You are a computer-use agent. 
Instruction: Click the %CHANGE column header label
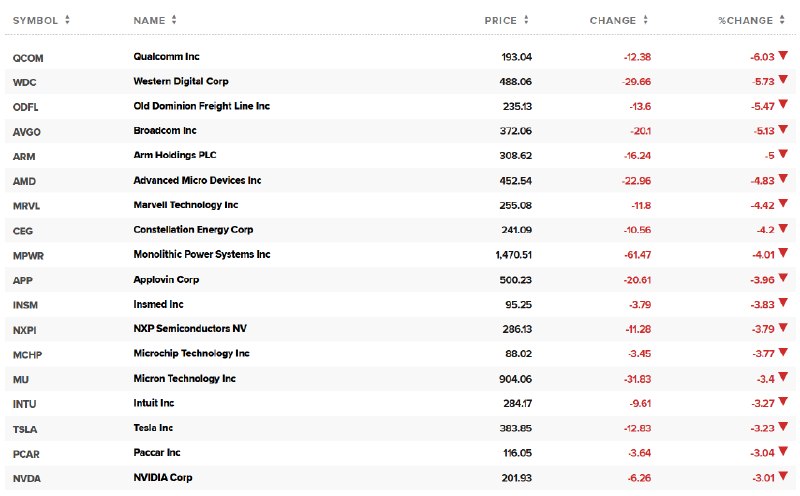pyautogui.click(x=745, y=20)
